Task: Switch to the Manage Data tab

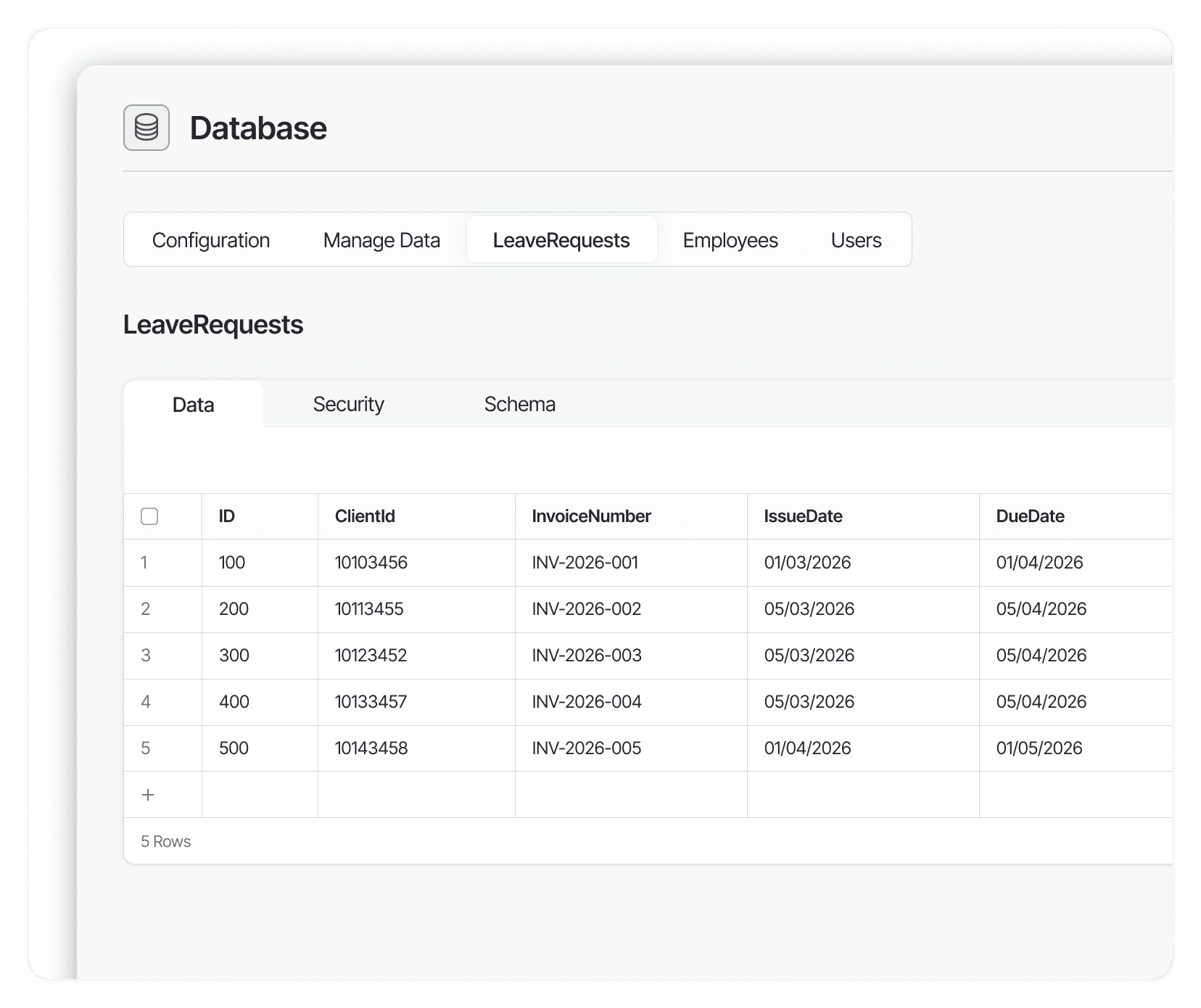Action: pyautogui.click(x=381, y=240)
